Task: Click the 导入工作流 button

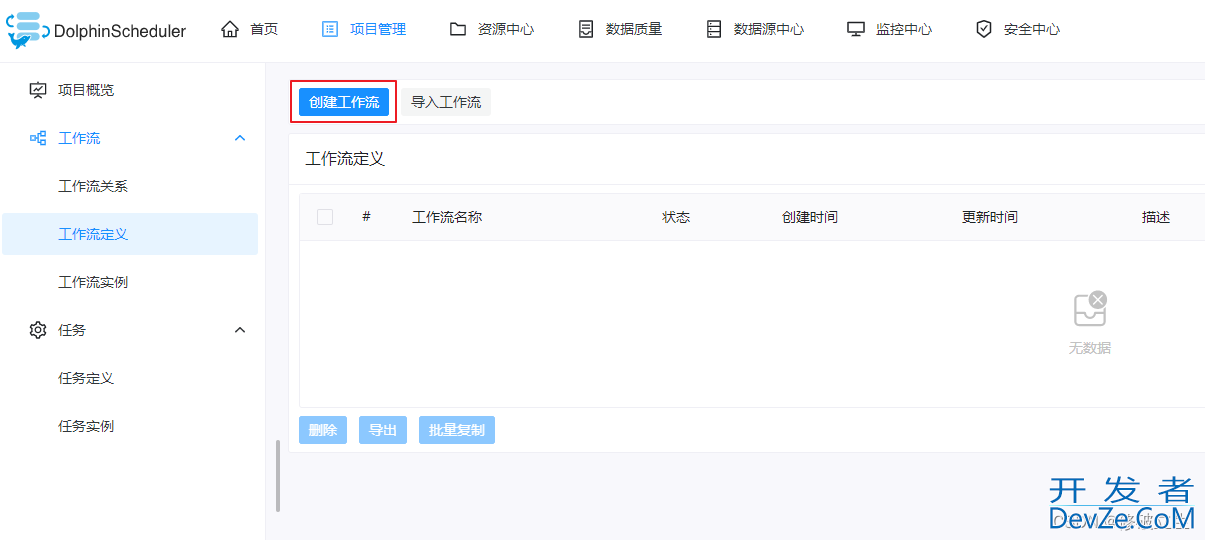Action: (446, 102)
